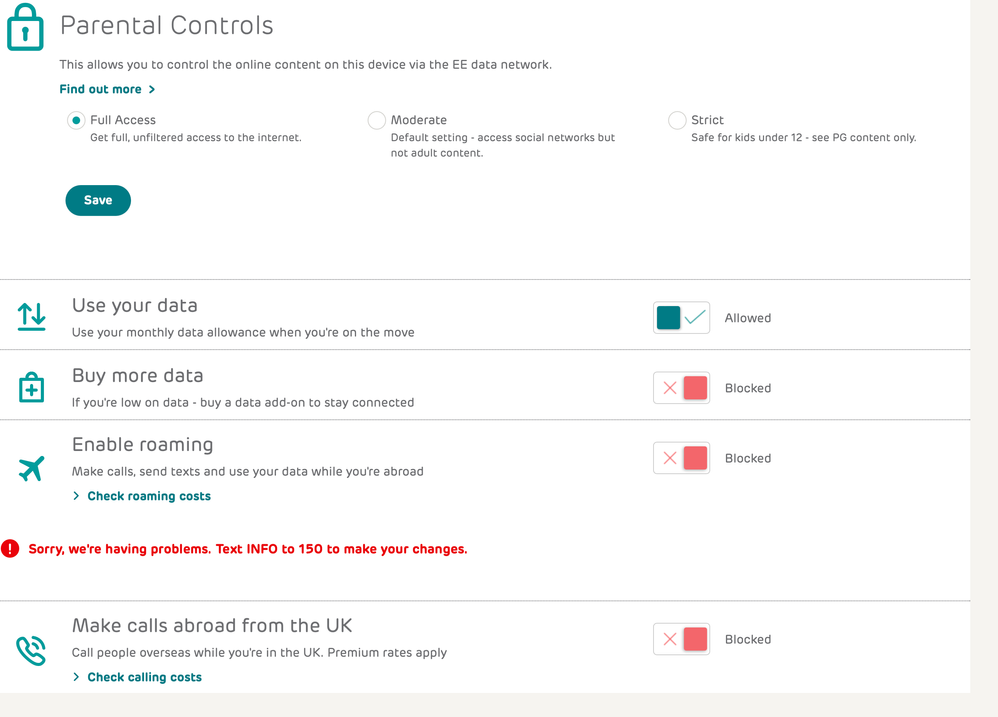
Task: Toggle Make calls abroad from UK switch
Action: [x=681, y=639]
